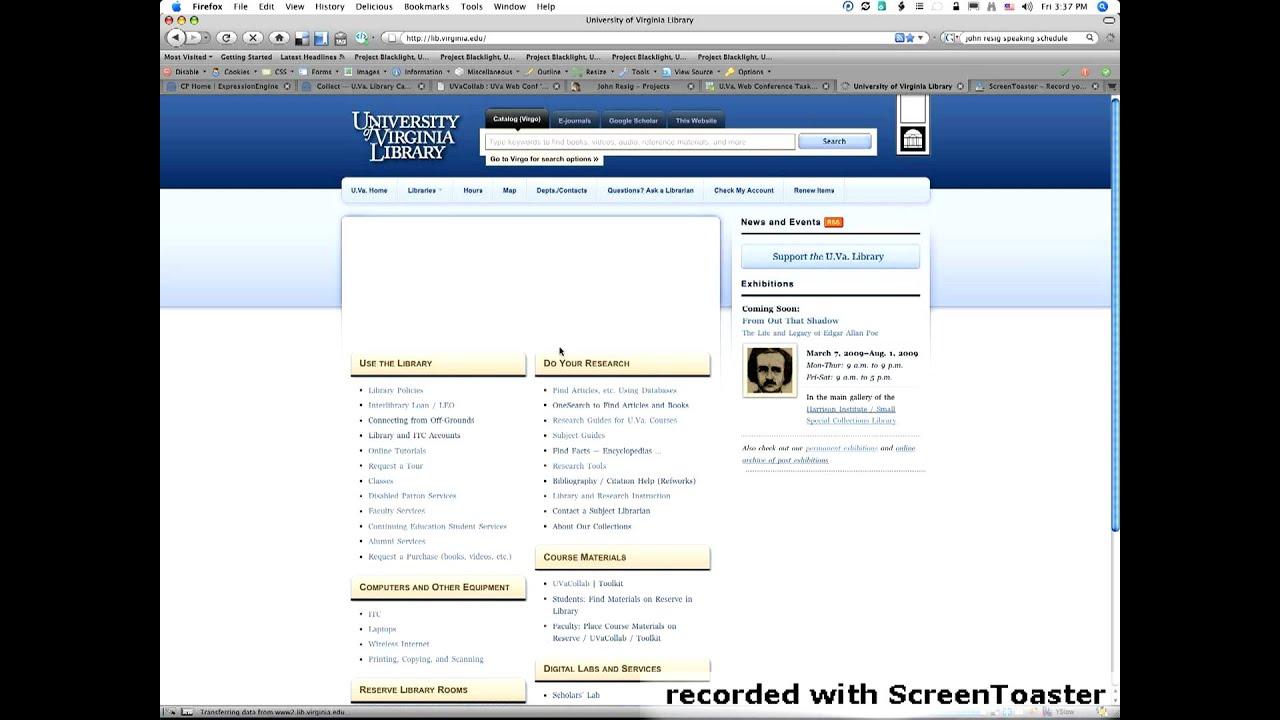The width and height of the screenshot is (1280, 720).
Task: Open the Forms dropdown
Action: 321,72
